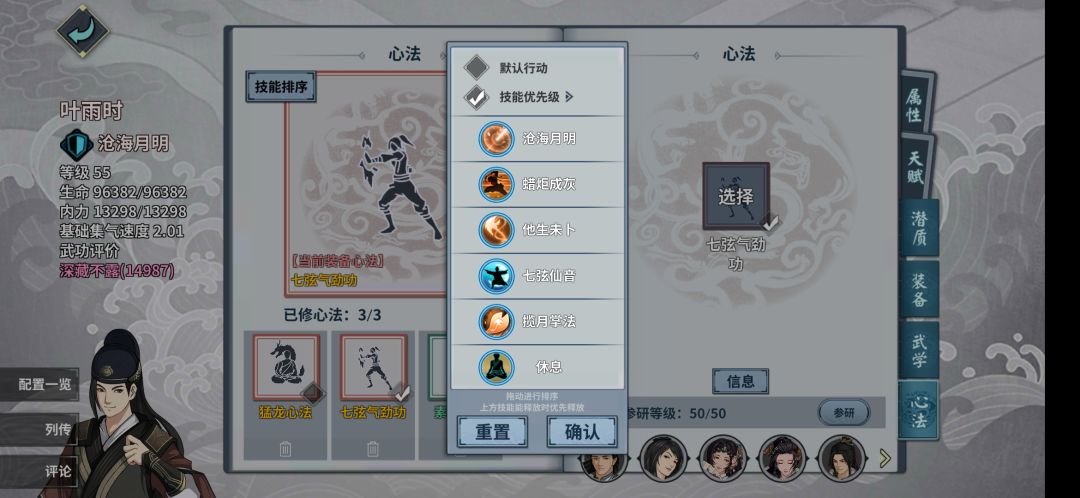Click the 确认 button

(x=582, y=432)
